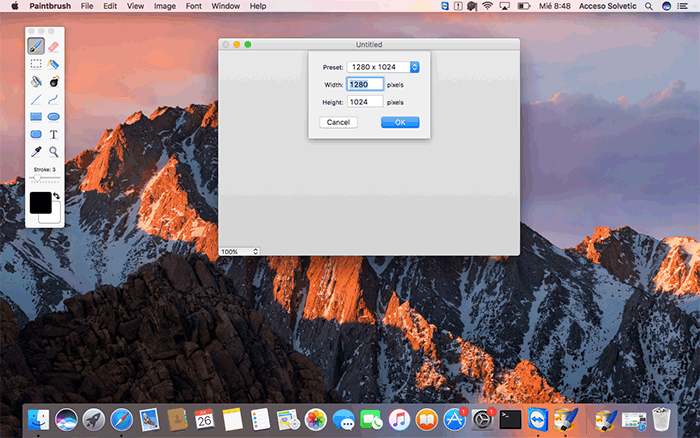Open Calendar in the Dock
The height and width of the screenshot is (438, 700).
point(204,420)
